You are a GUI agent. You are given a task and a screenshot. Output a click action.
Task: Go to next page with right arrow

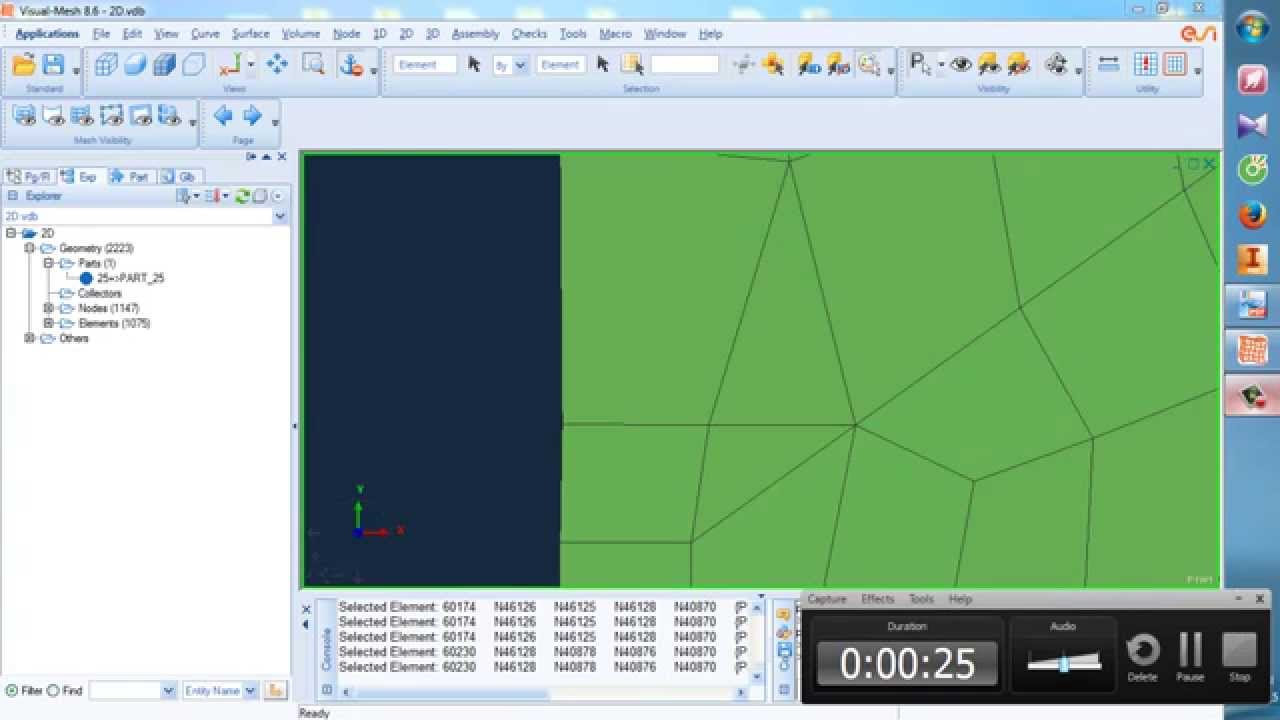tap(252, 116)
